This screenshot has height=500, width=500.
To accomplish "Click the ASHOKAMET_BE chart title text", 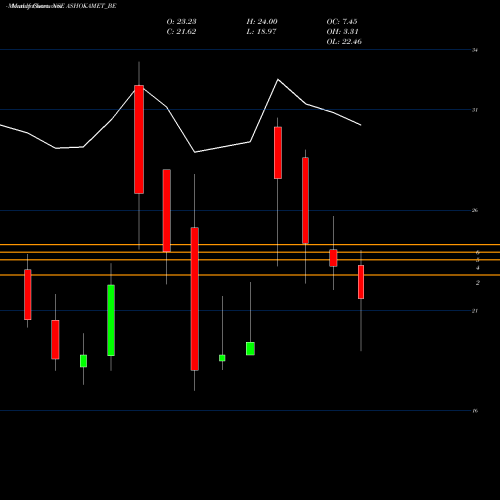I will pyautogui.click(x=92, y=6).
